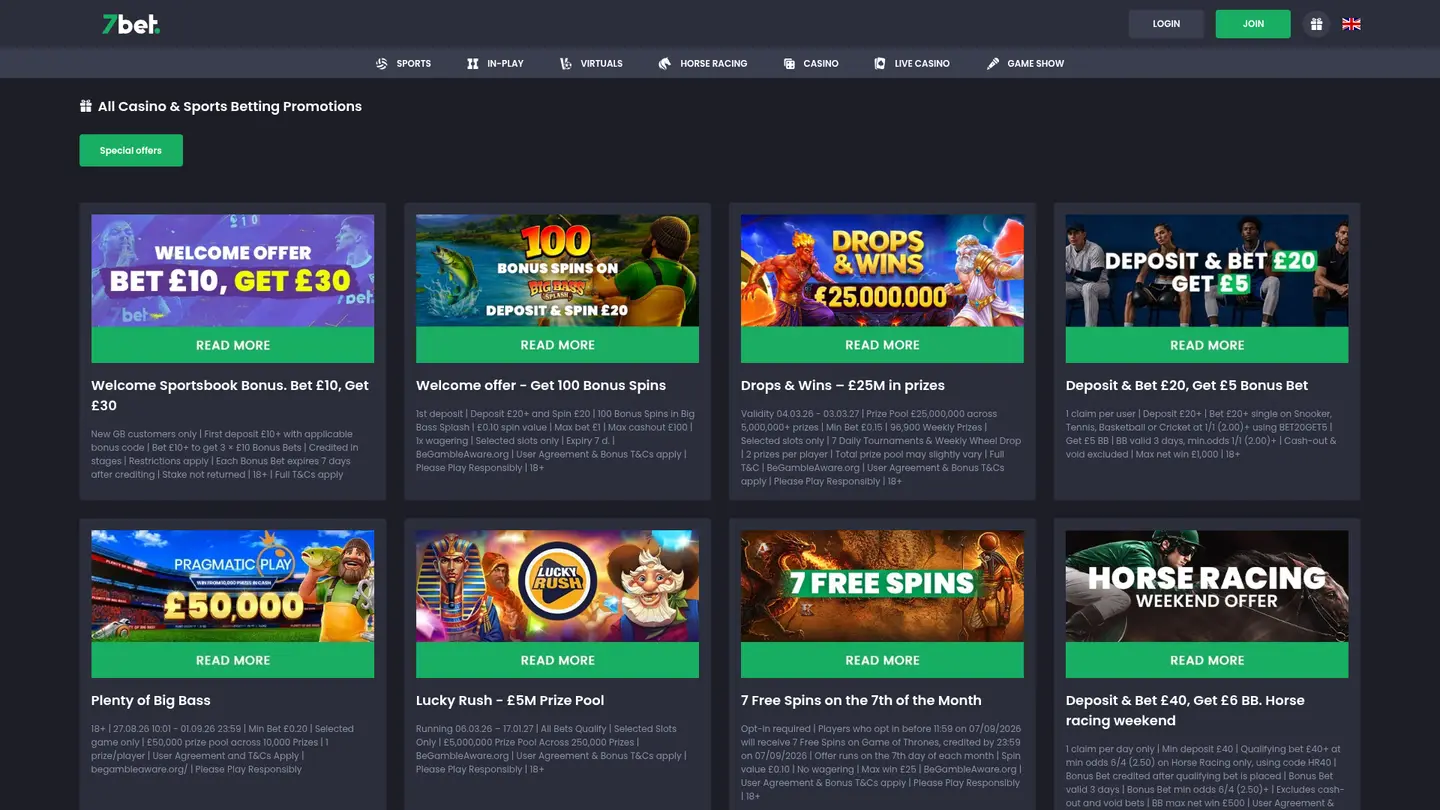Read more on Drops & Wins card

[x=882, y=345]
